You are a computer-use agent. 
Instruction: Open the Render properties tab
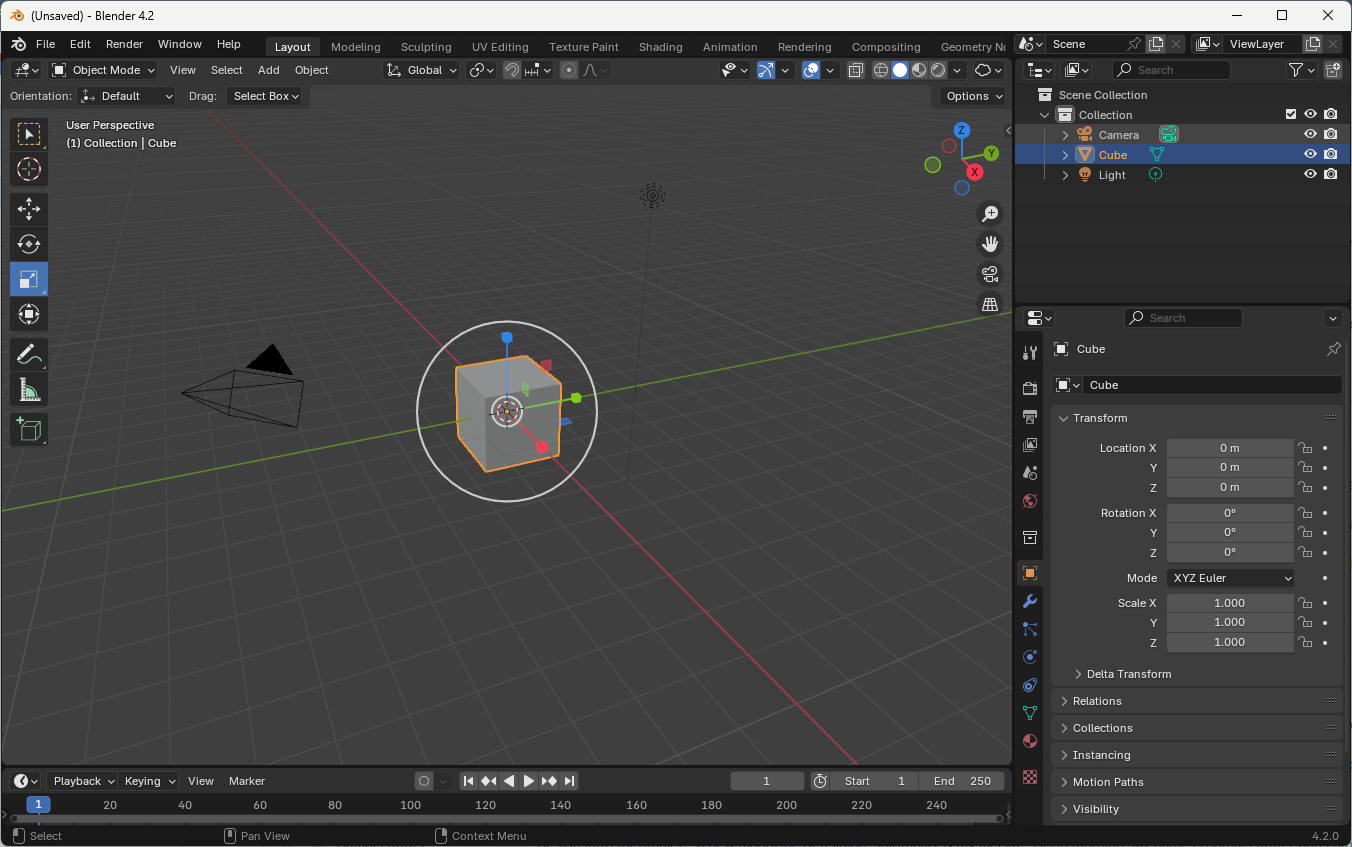[x=1030, y=388]
